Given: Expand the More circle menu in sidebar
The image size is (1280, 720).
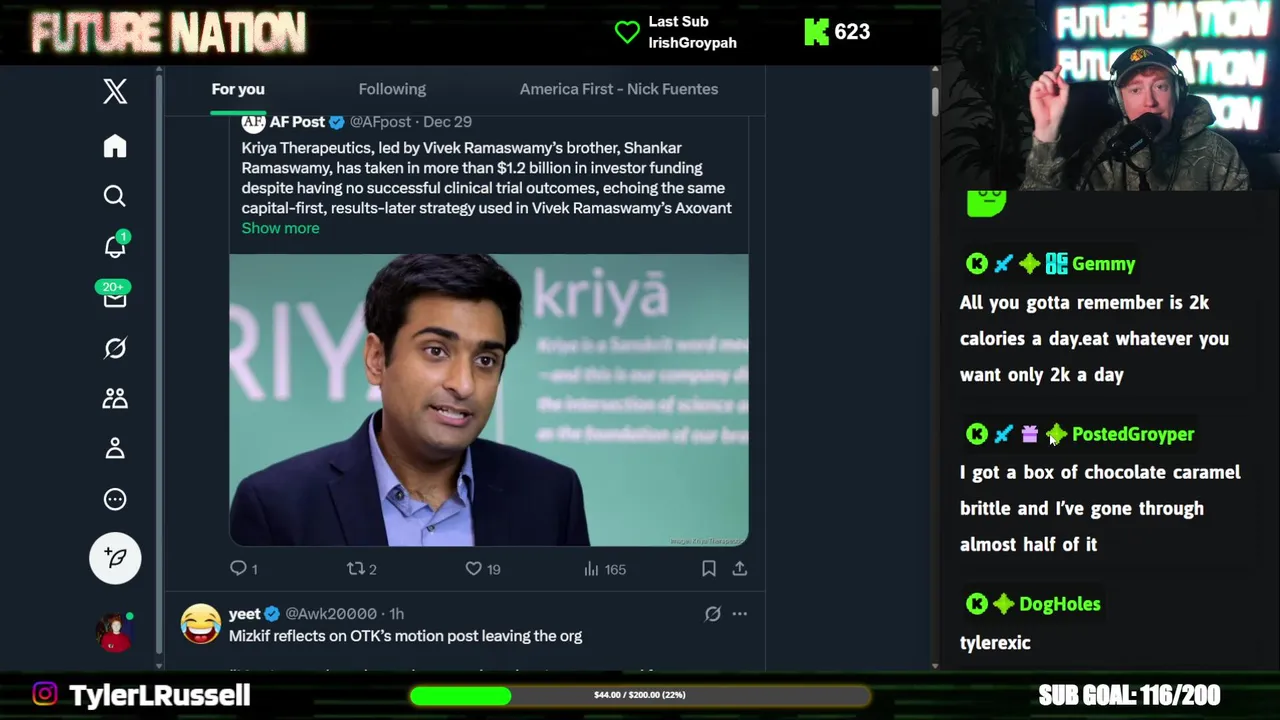Looking at the screenshot, I should pos(115,499).
